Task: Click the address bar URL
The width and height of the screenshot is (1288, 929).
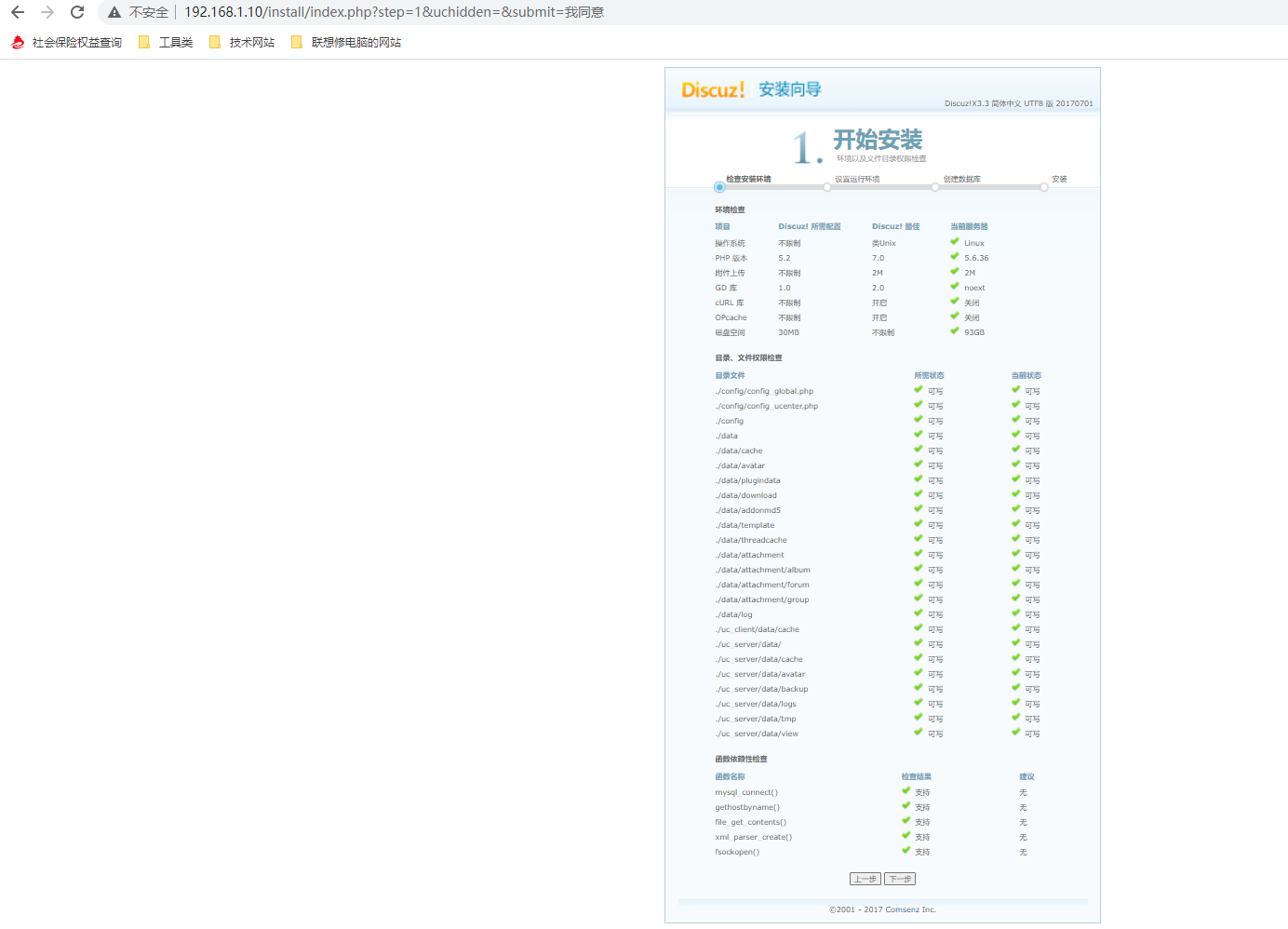Action: (394, 12)
